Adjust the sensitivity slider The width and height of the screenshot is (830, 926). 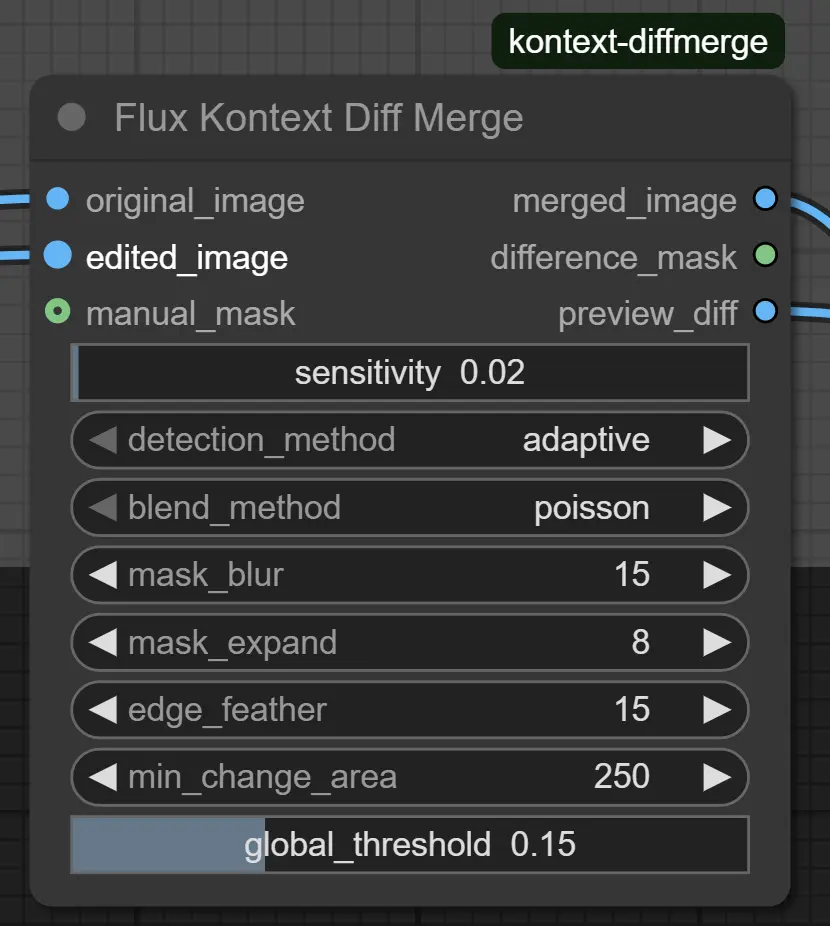click(410, 373)
